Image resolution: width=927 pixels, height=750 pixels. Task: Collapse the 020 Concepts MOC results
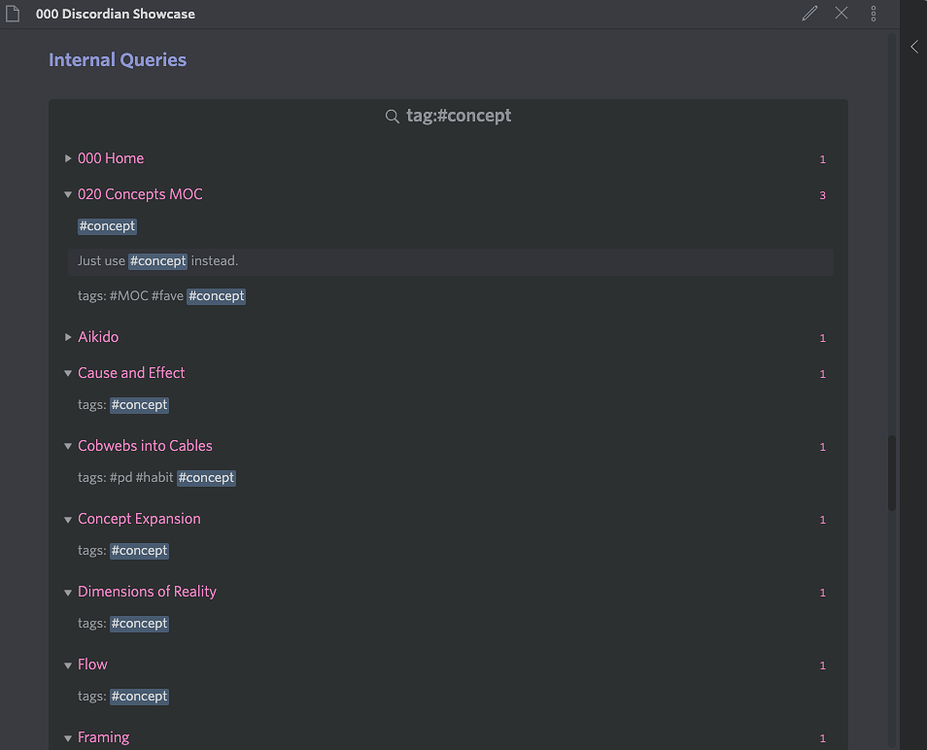click(67, 195)
